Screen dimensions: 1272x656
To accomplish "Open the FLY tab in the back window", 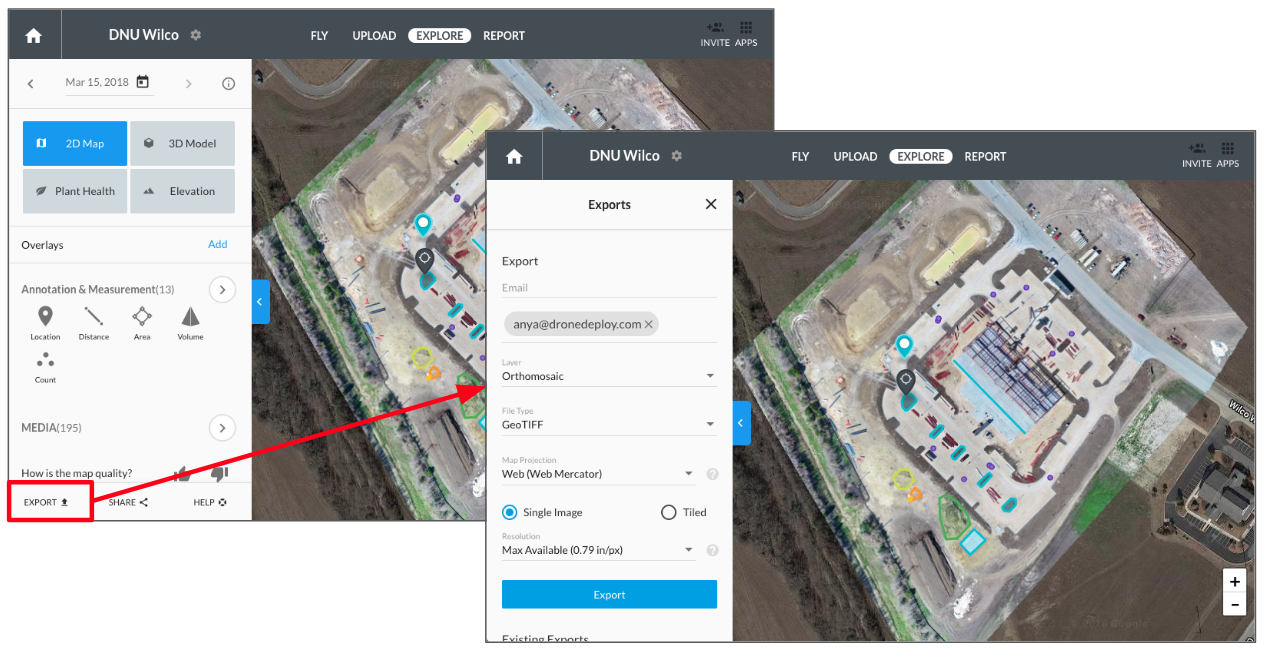I will 319,36.
